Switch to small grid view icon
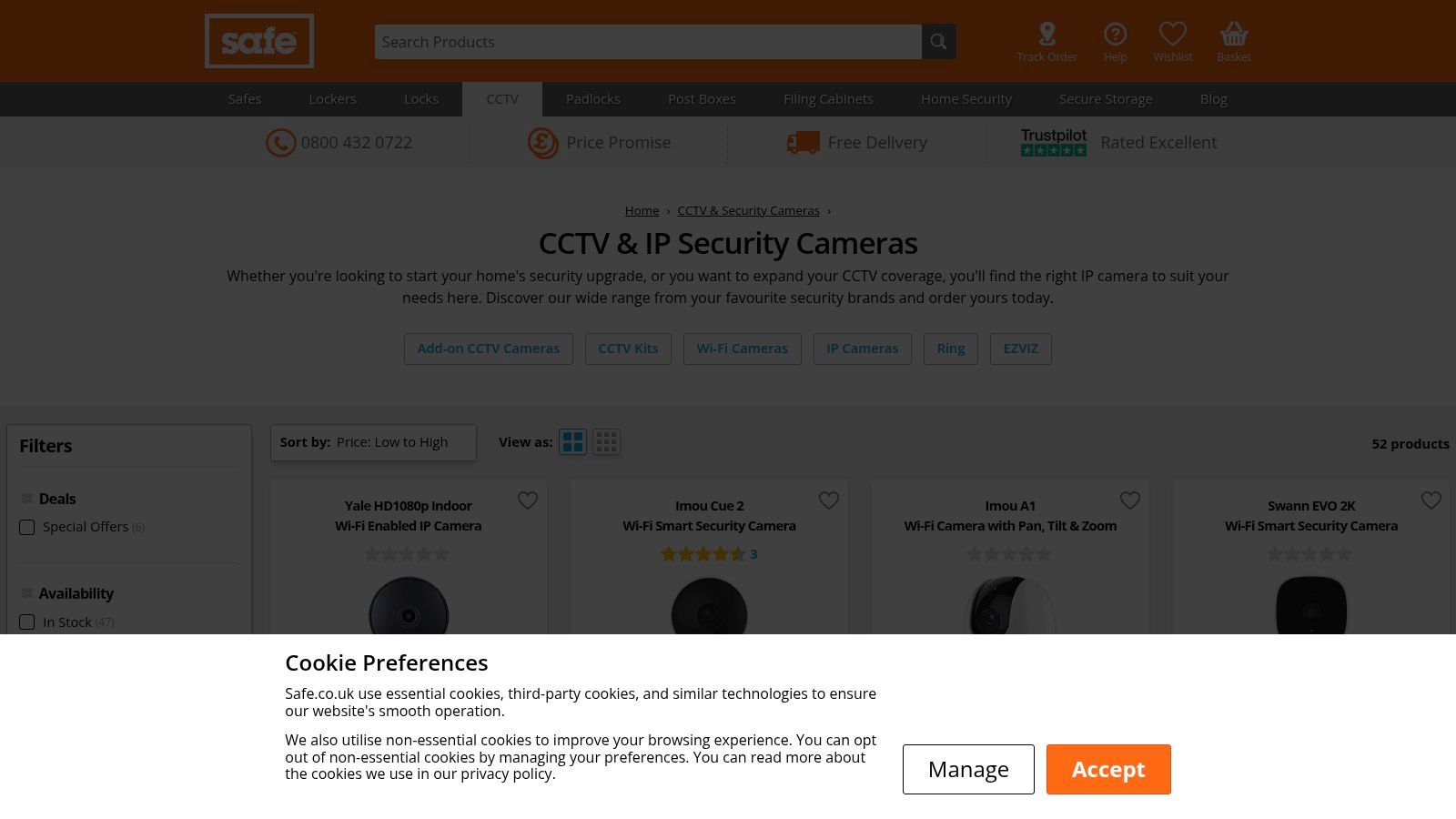 pos(606,442)
